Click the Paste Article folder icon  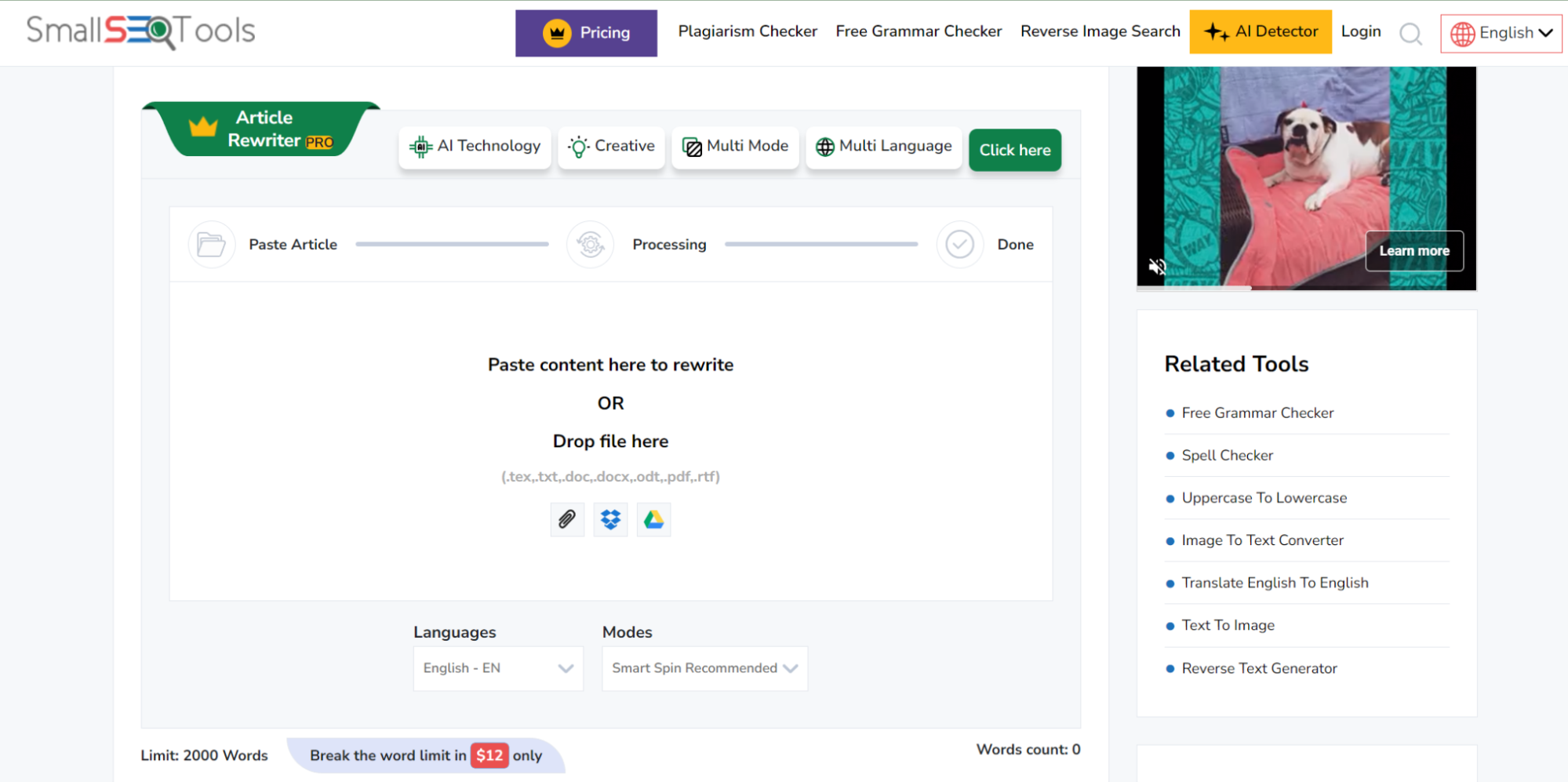(212, 245)
